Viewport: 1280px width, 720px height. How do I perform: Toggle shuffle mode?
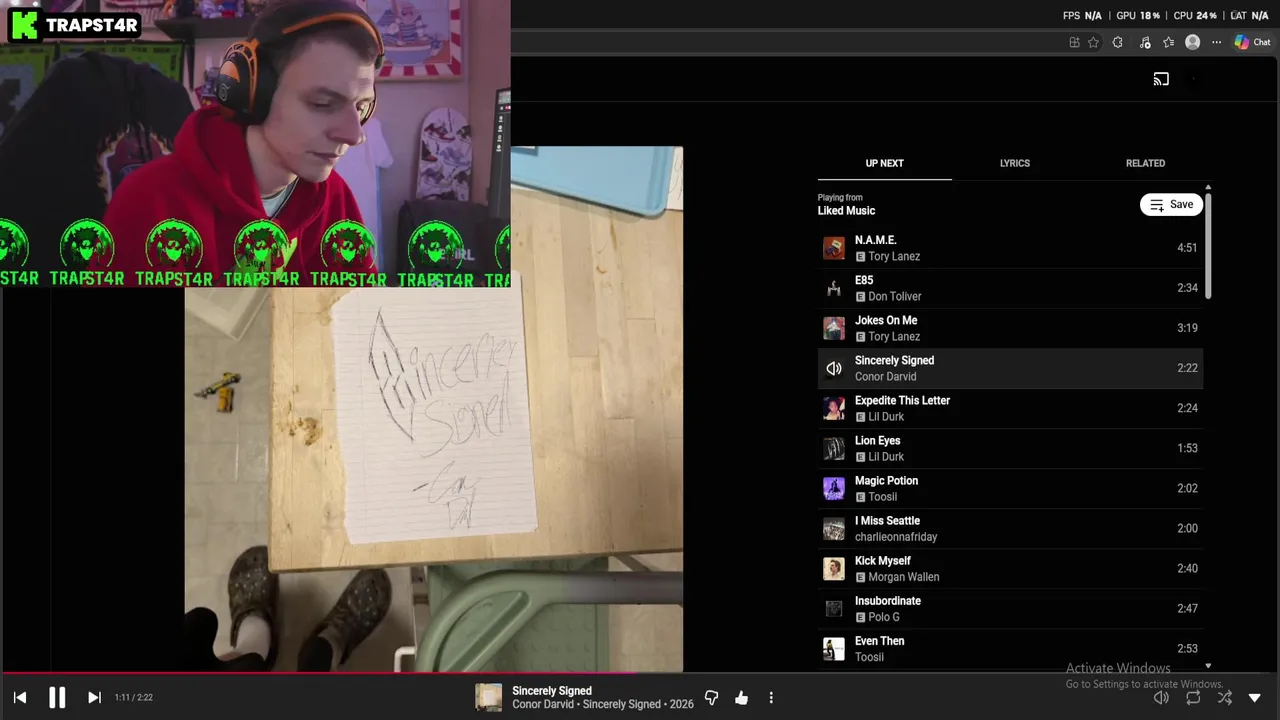(1225, 697)
